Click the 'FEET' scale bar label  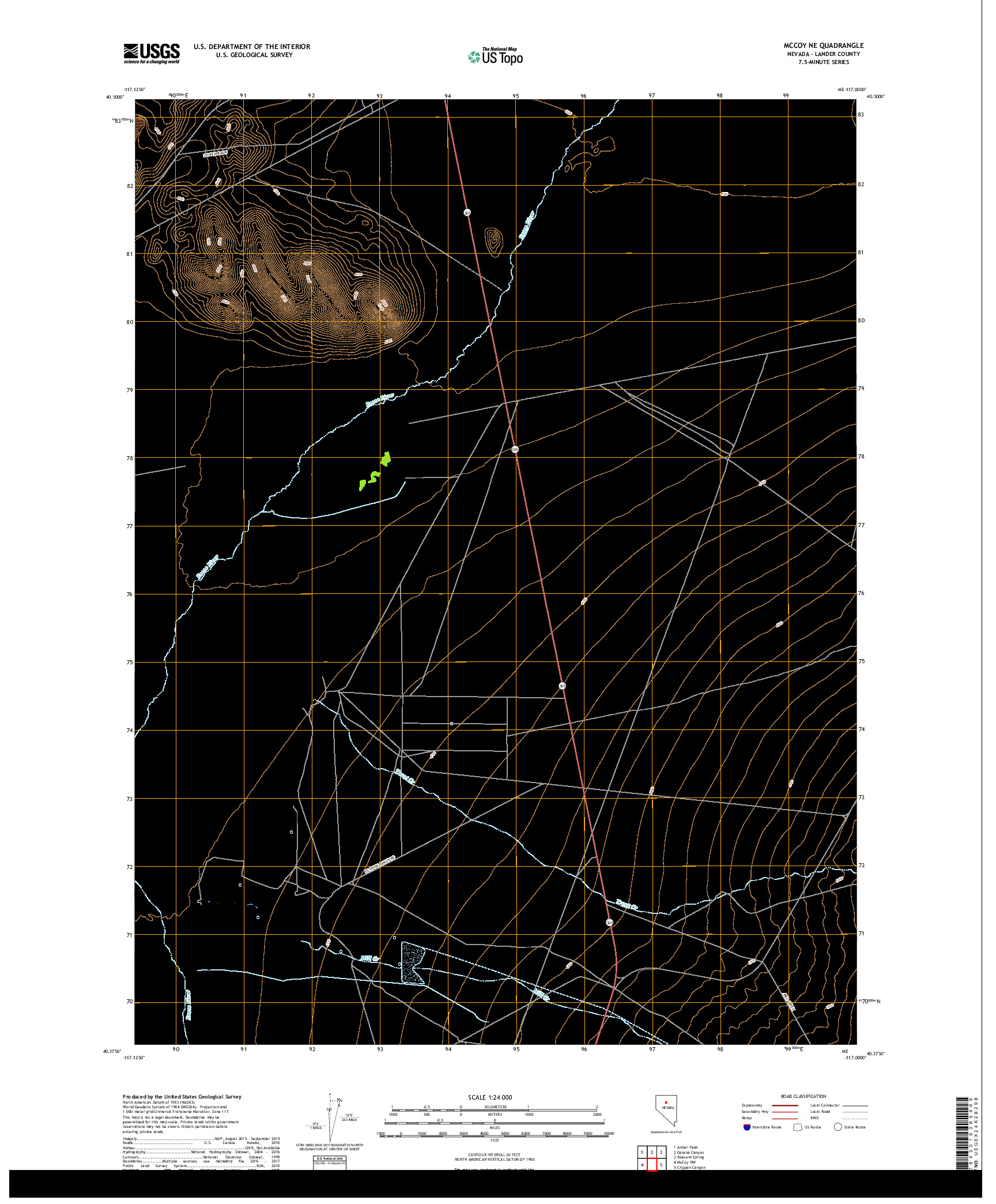coord(495,1140)
